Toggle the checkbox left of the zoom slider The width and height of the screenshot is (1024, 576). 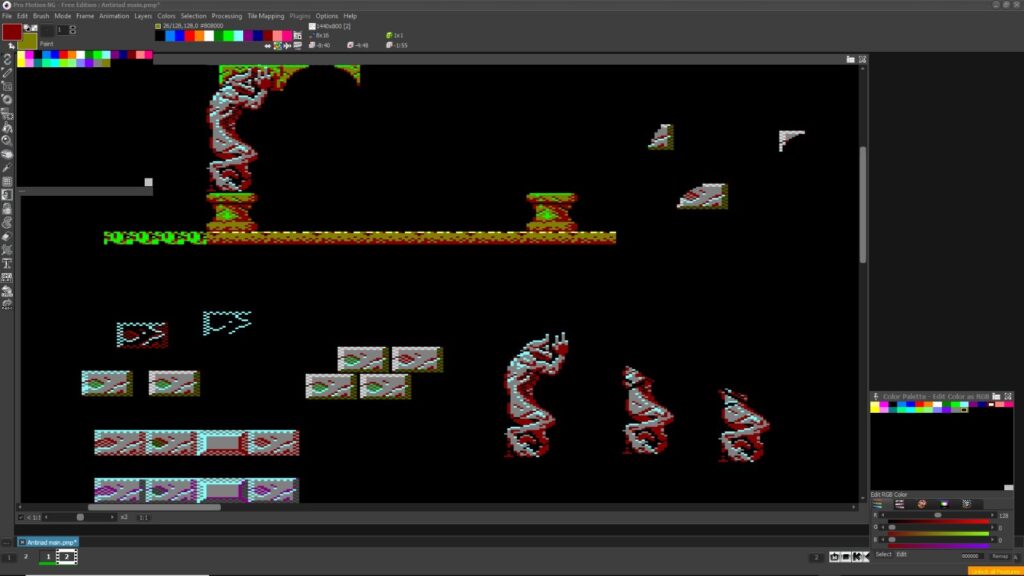pyautogui.click(x=21, y=517)
